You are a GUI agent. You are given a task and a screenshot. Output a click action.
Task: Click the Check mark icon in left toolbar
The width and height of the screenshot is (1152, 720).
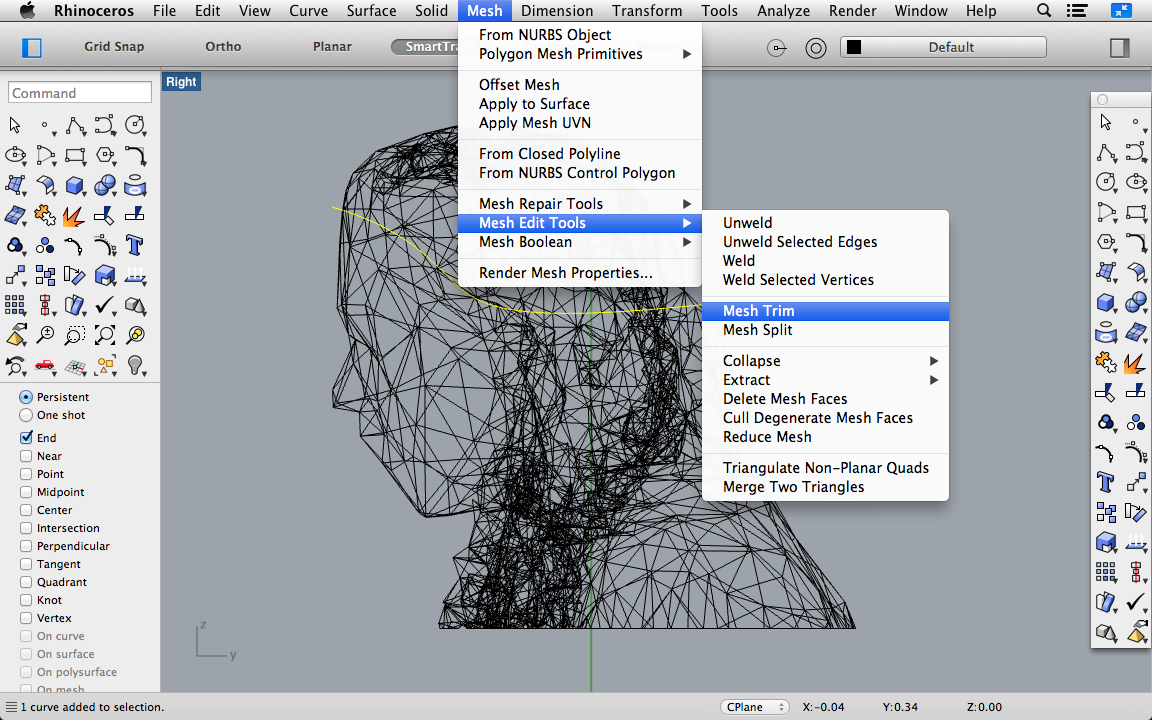pos(104,304)
